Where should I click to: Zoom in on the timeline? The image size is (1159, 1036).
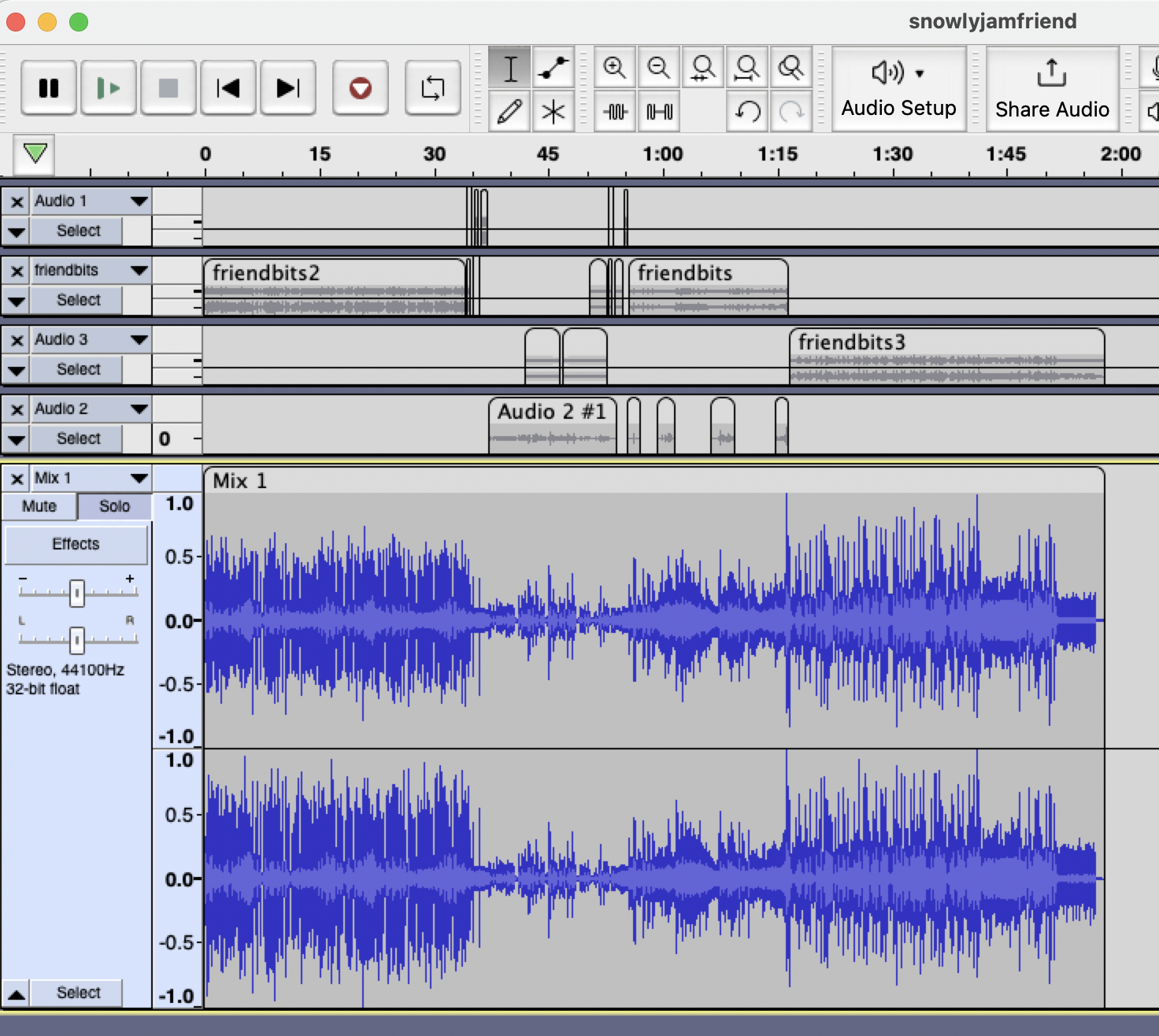[615, 68]
